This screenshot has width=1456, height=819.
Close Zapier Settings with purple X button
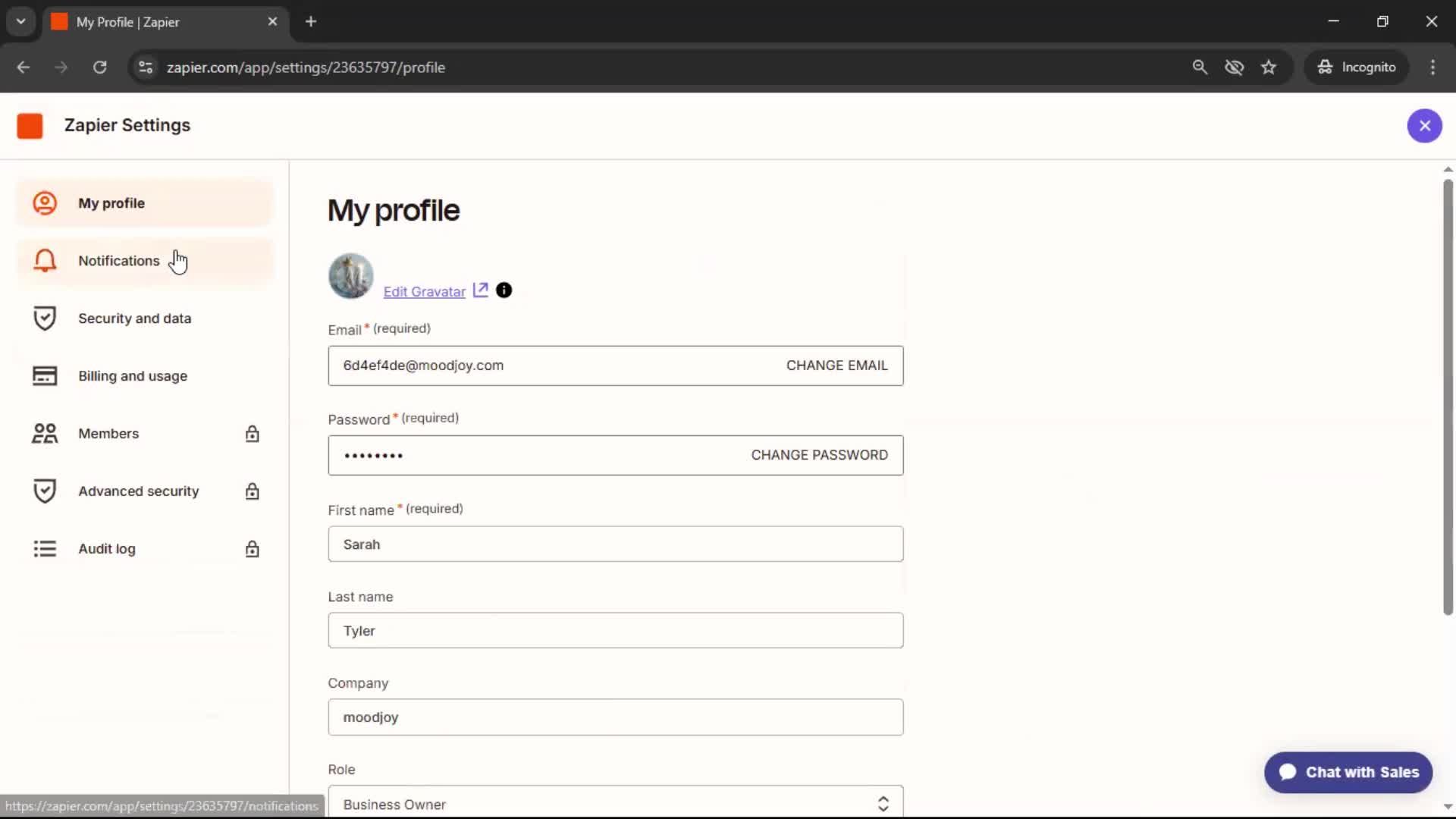pos(1424,126)
